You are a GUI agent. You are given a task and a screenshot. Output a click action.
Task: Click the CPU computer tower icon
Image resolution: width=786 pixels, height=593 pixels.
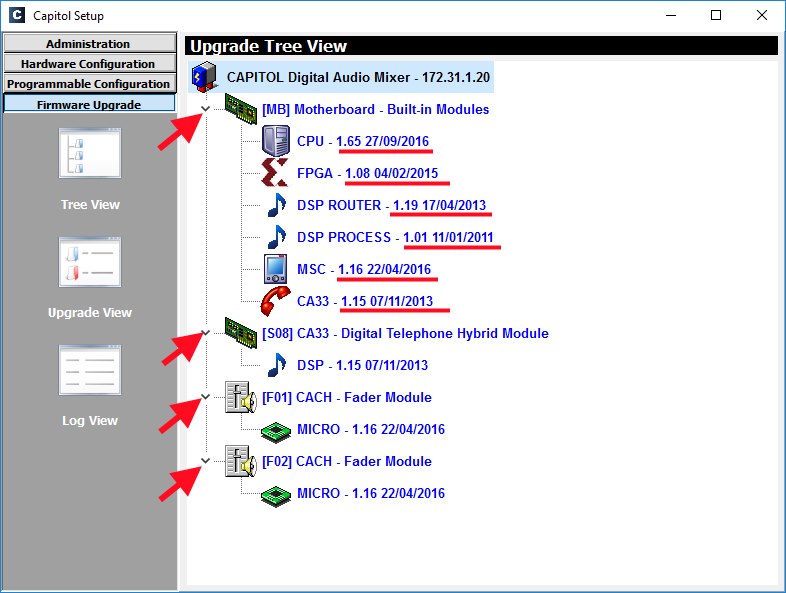[x=276, y=141]
